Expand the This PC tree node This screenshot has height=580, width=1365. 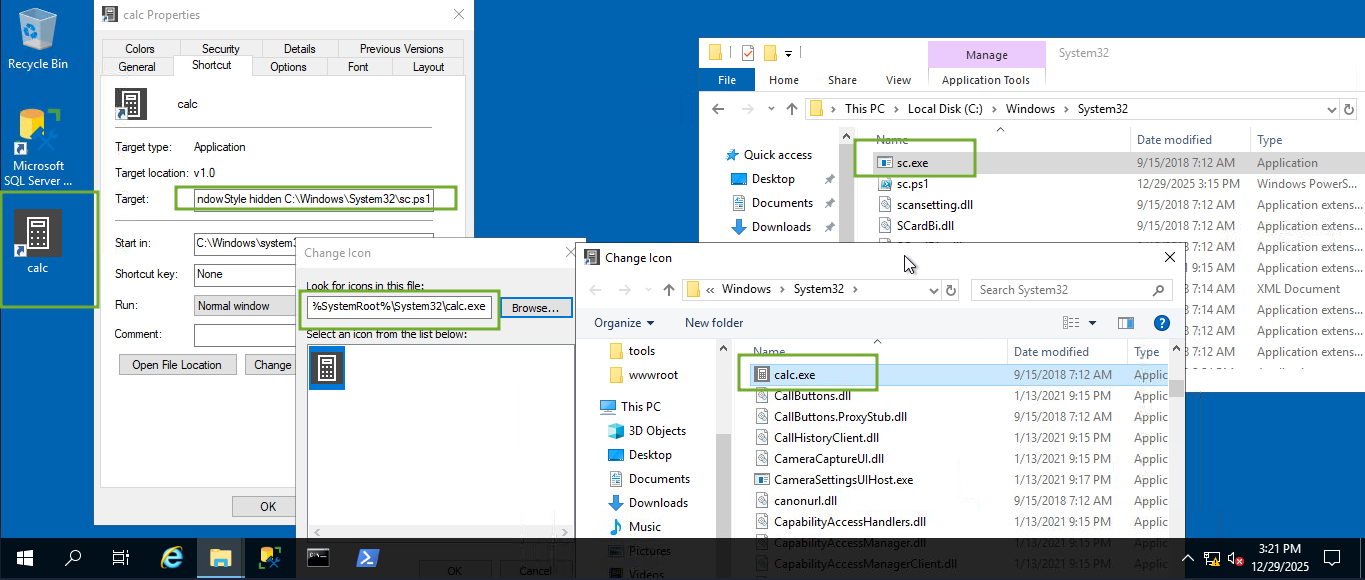[x=590, y=407]
